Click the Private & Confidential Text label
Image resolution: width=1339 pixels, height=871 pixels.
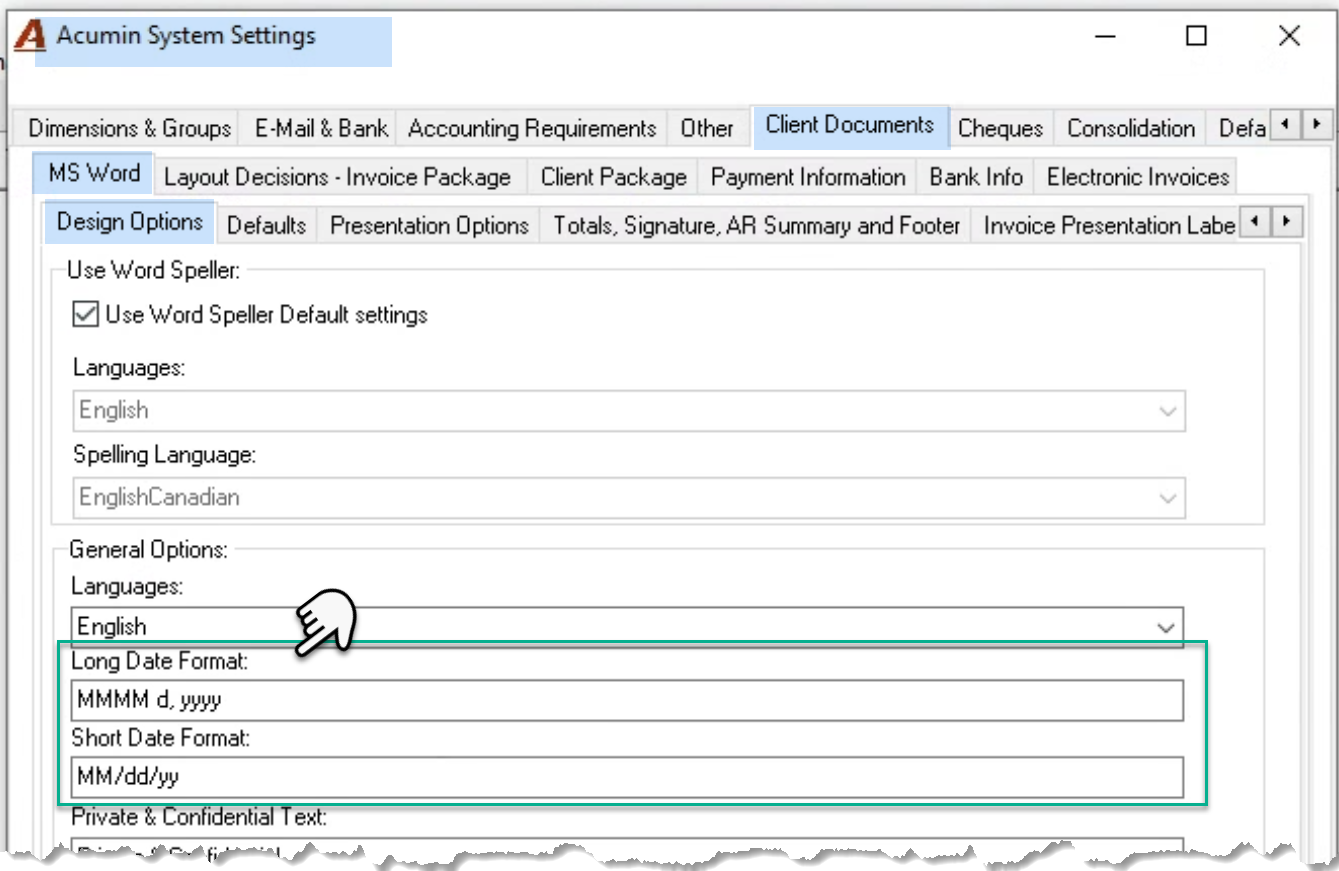click(199, 817)
